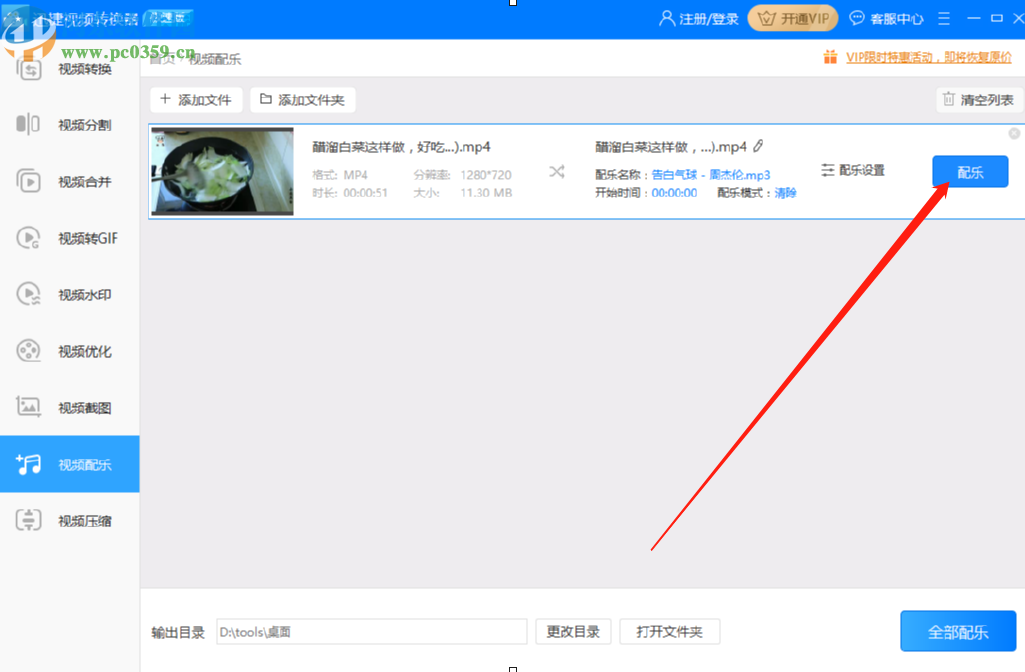Screen dimensions: 1025x672
Task: Click the duration value 00:00:51
Action: click(x=365, y=193)
